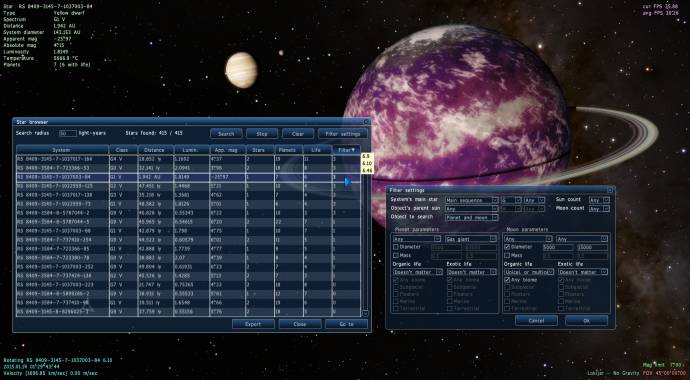Uncheck the Moon parameters Diameter checkbox
The width and height of the screenshot is (690, 380).
click(x=507, y=247)
